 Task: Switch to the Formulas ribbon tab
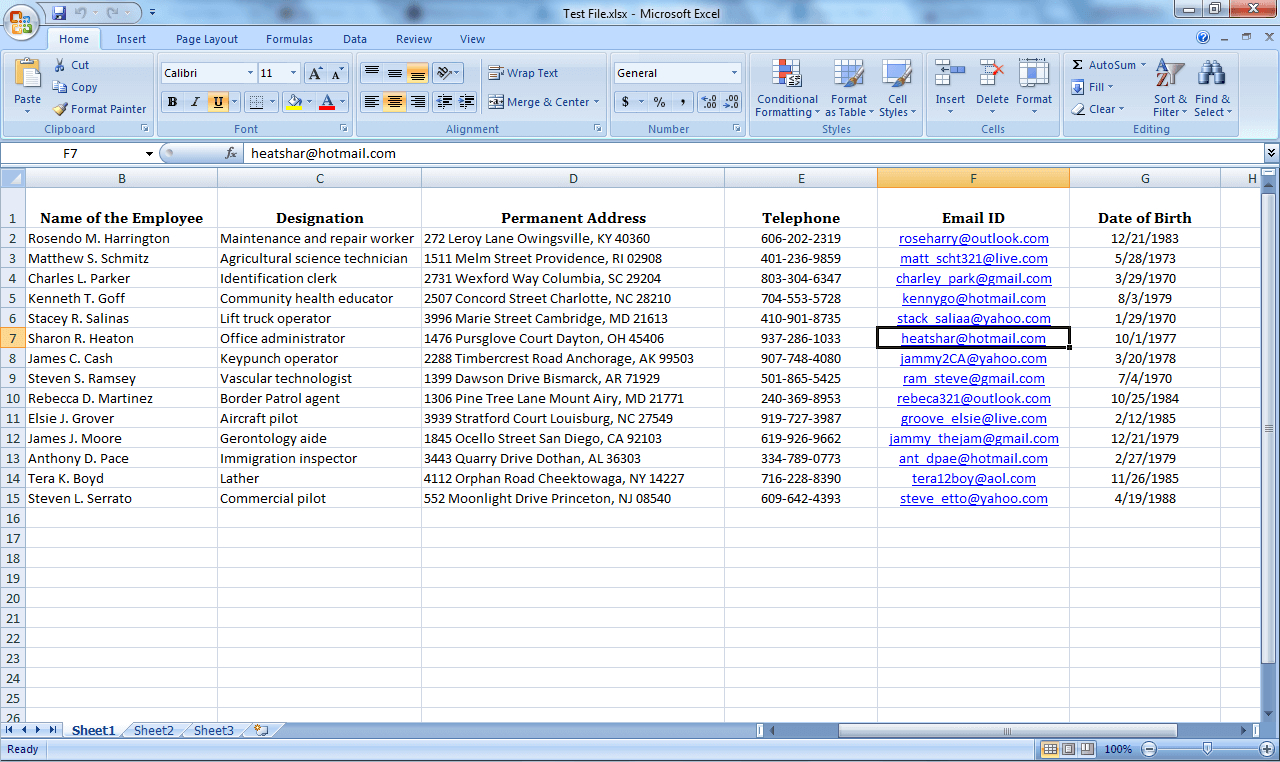289,39
